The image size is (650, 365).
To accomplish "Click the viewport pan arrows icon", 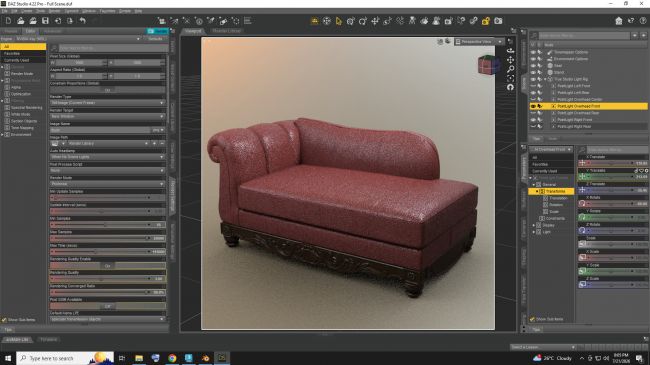I will [510, 60].
